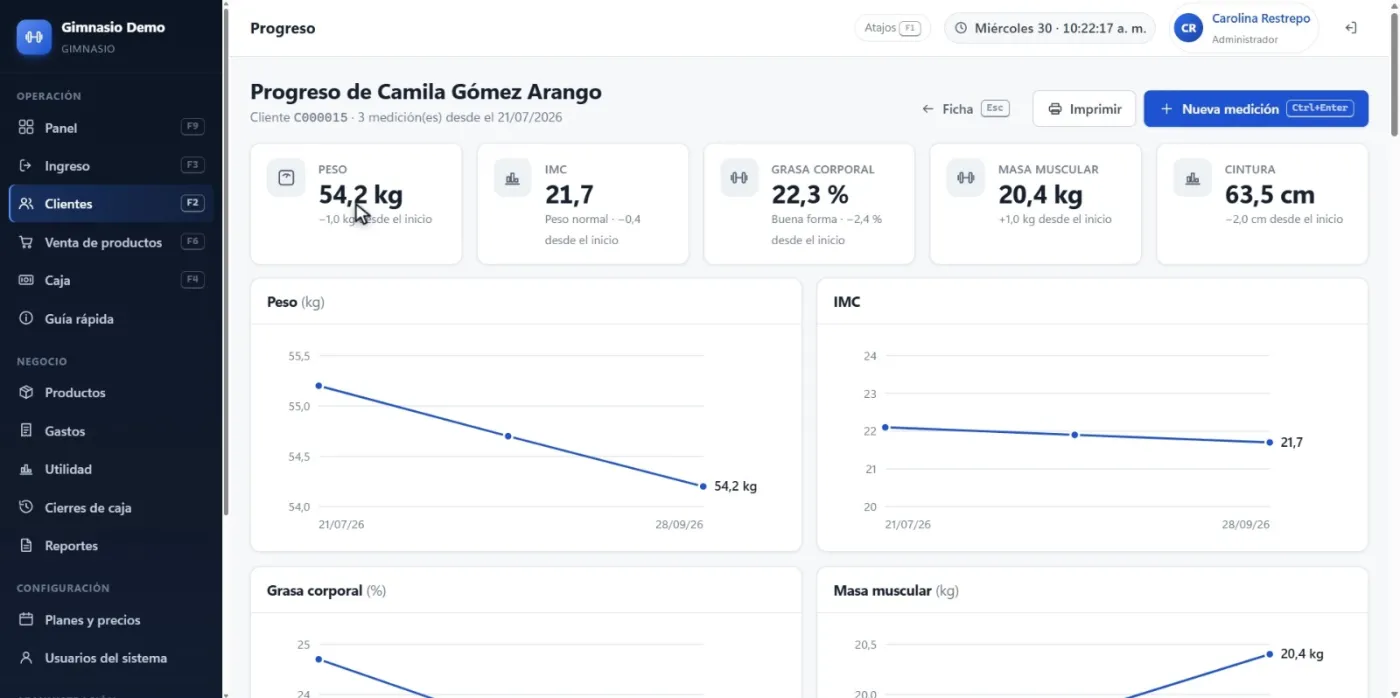Click the date and time clock pill
Screen dimensions: 1400x698
[1050, 28]
